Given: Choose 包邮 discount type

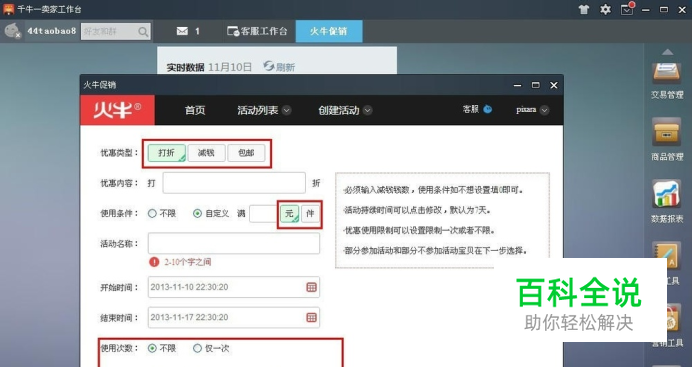Looking at the screenshot, I should coord(246,153).
